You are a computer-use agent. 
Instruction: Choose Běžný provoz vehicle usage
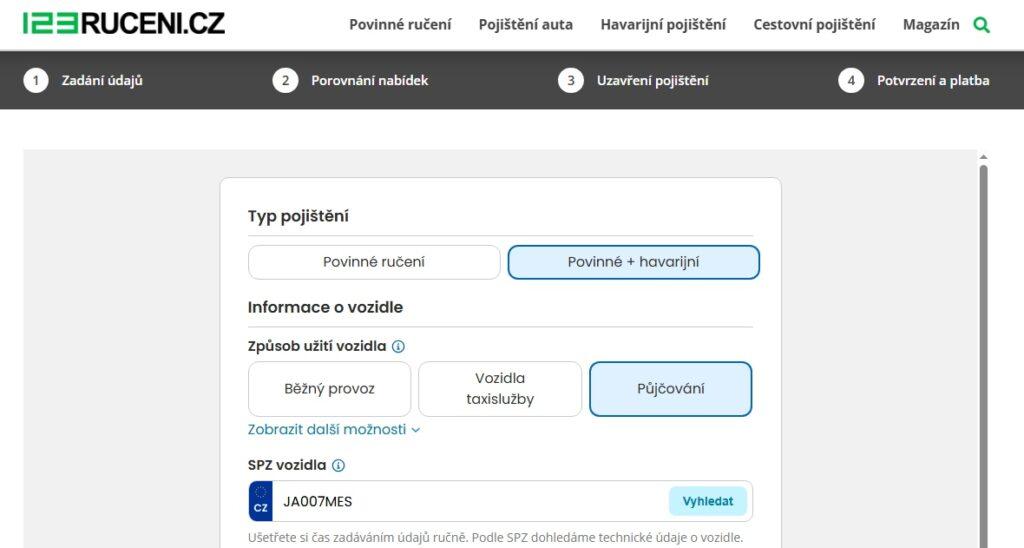pyautogui.click(x=329, y=389)
